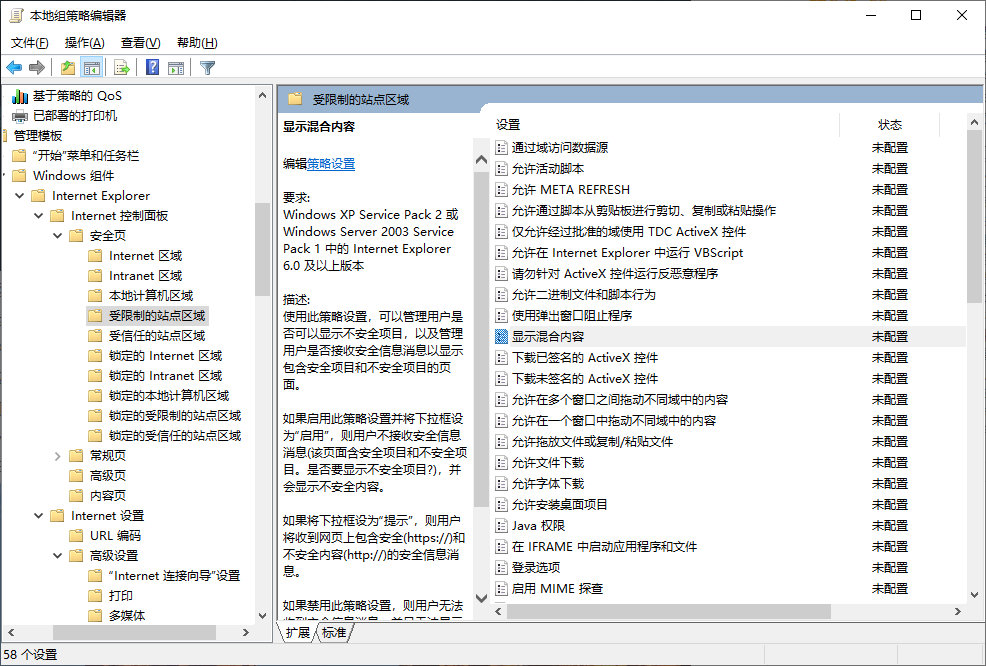
Task: Click the 基于策略的 QoS chart icon
Action: click(20, 96)
